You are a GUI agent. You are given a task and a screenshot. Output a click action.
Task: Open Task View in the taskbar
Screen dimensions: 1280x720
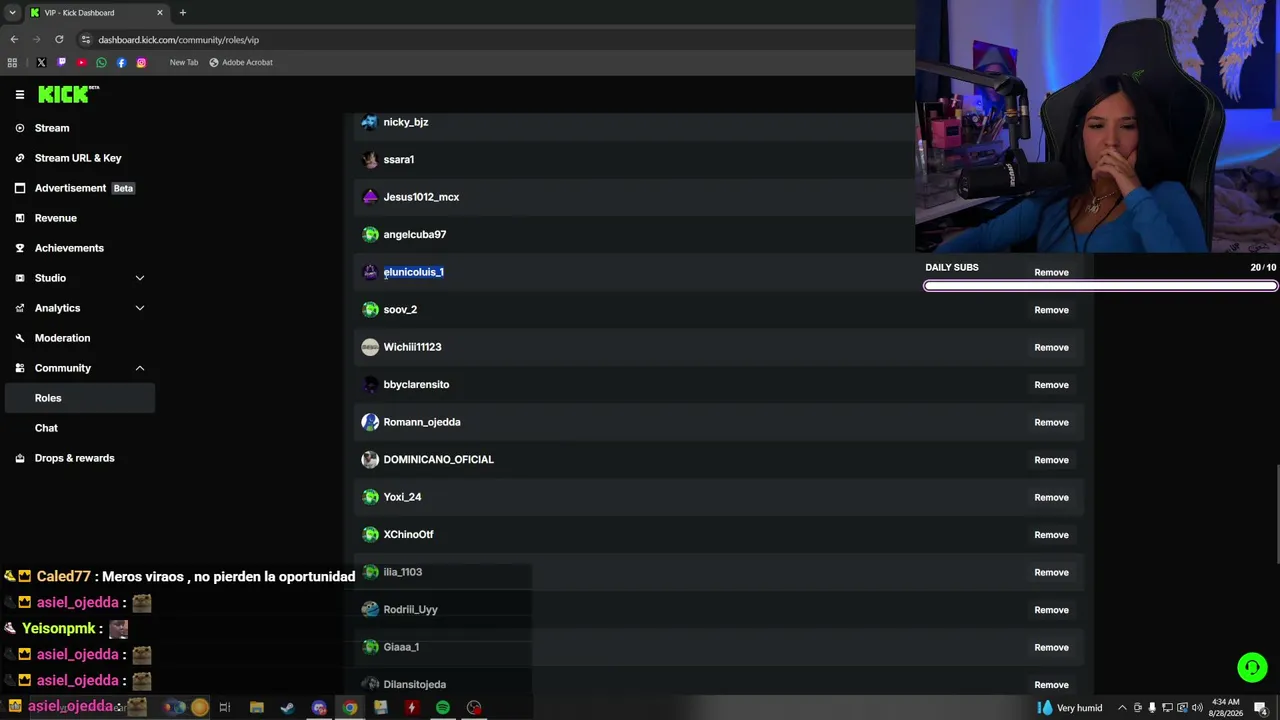pos(225,708)
